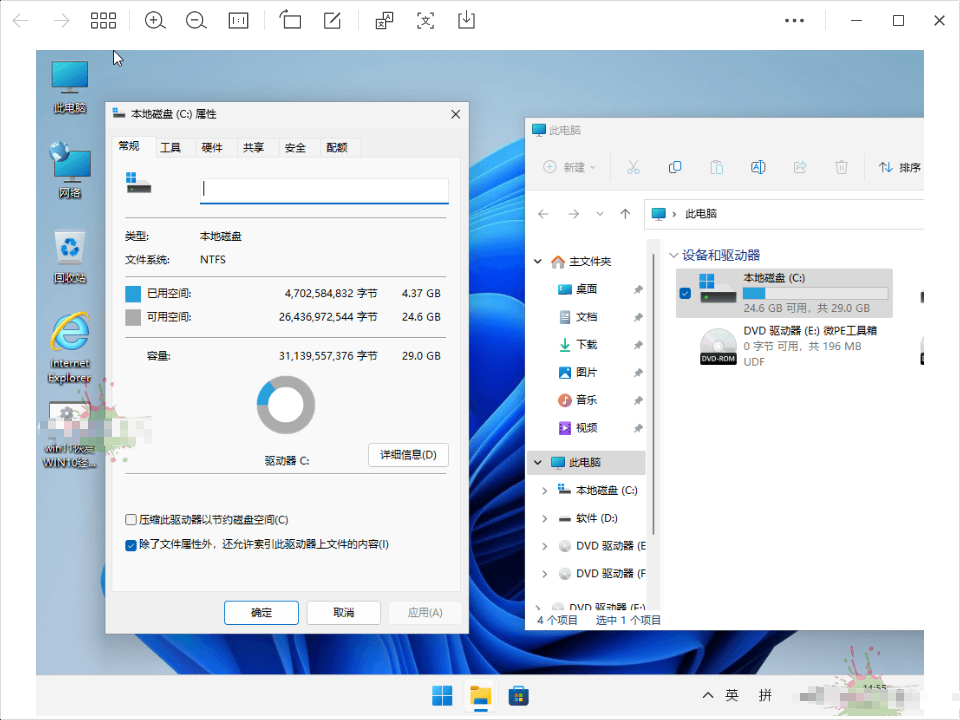This screenshot has width=960, height=720.
Task: Go to next image with forward arrow
Action: coord(61,21)
